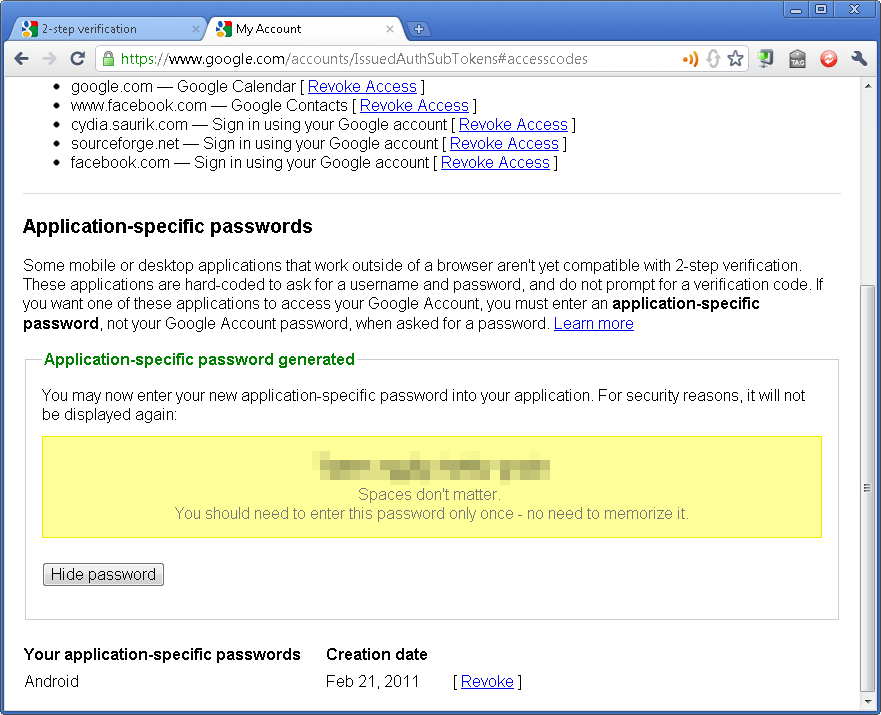Image resolution: width=881 pixels, height=715 pixels.
Task: Maximize the Chrome window
Action: (821, 9)
